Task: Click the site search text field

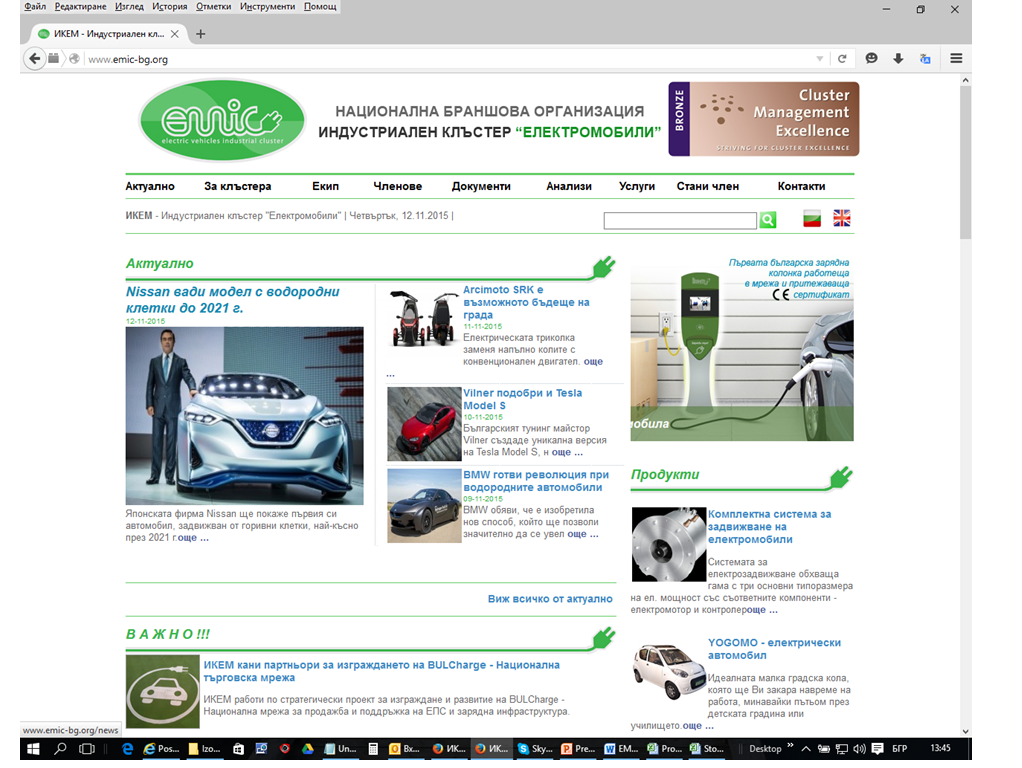Action: 680,220
